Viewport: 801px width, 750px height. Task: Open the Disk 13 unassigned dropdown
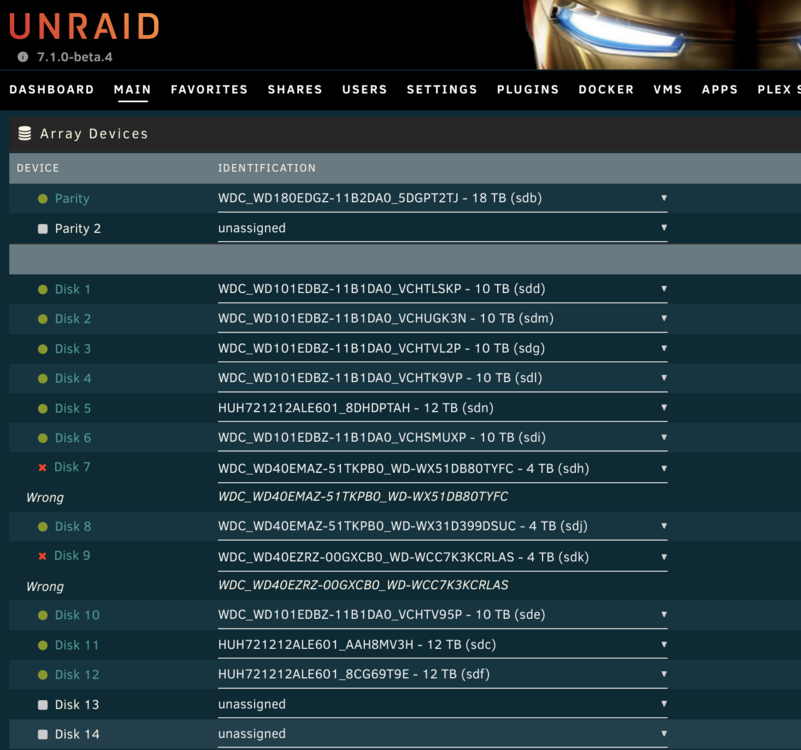point(442,704)
